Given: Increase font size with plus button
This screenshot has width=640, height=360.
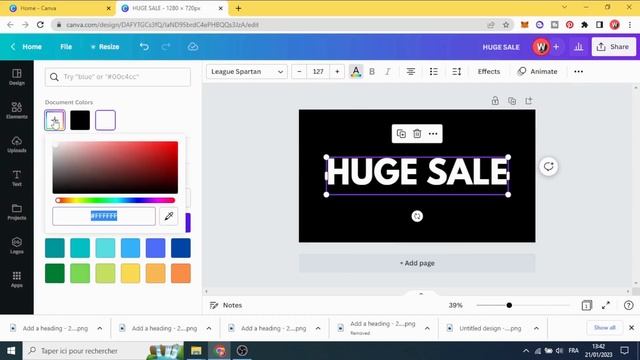Looking at the screenshot, I should point(337,72).
